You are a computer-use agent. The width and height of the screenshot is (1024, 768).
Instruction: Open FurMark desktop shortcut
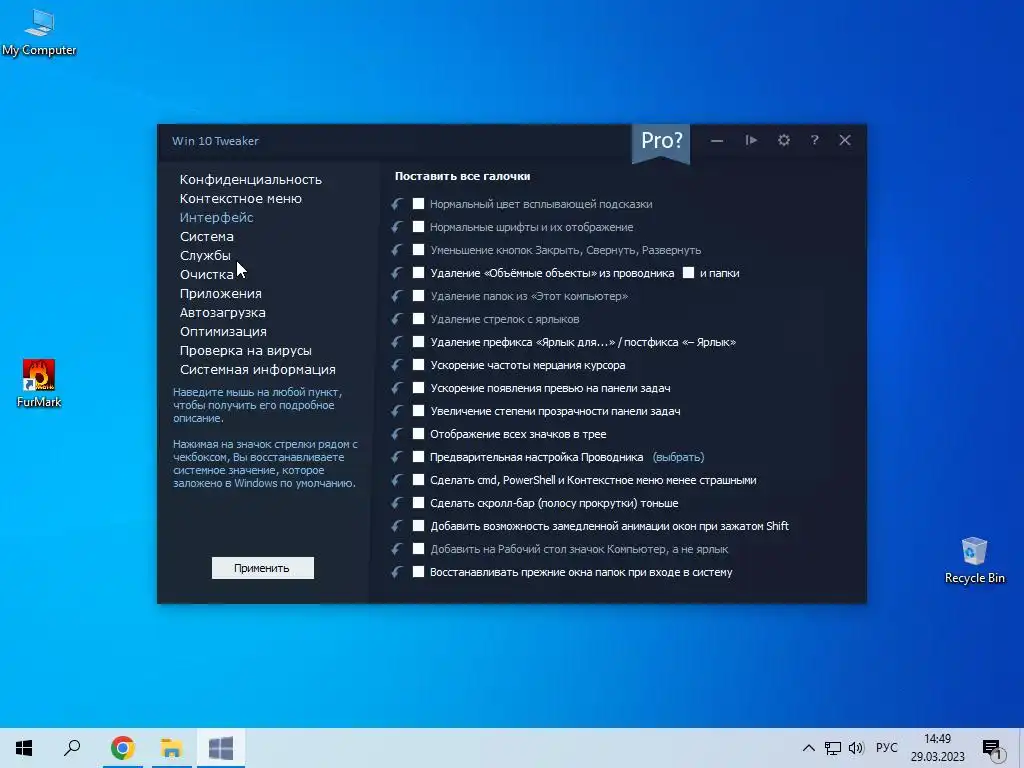click(x=39, y=383)
